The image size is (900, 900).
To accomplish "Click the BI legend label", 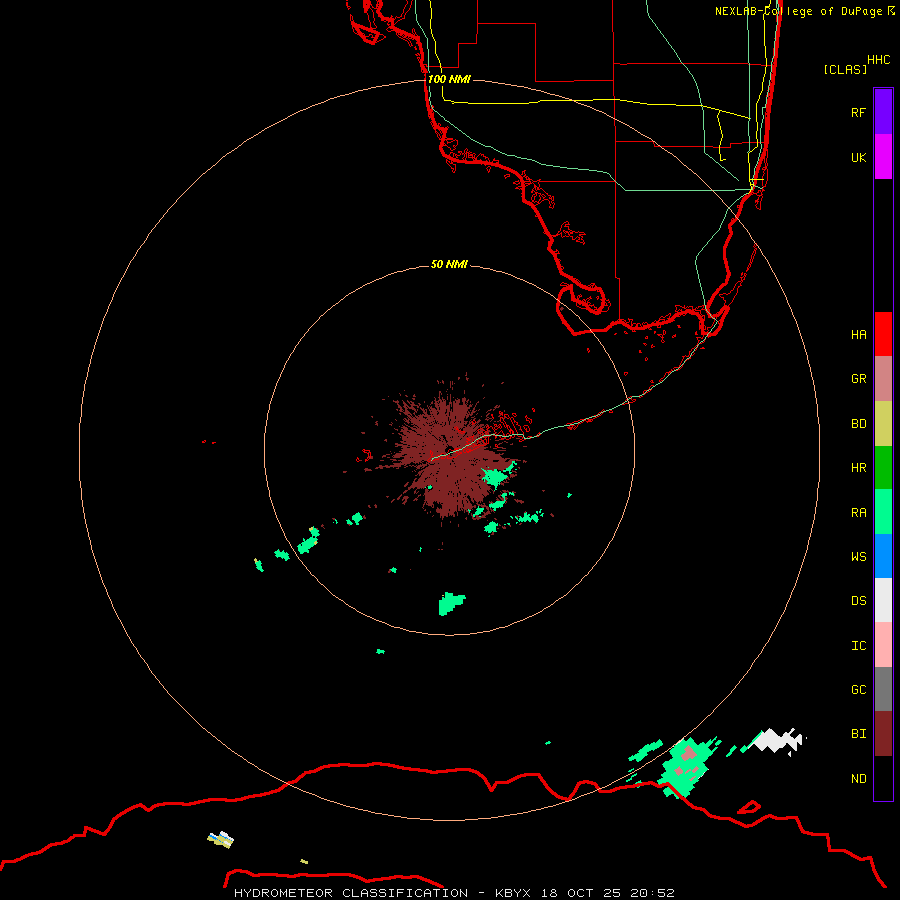I will point(858,734).
